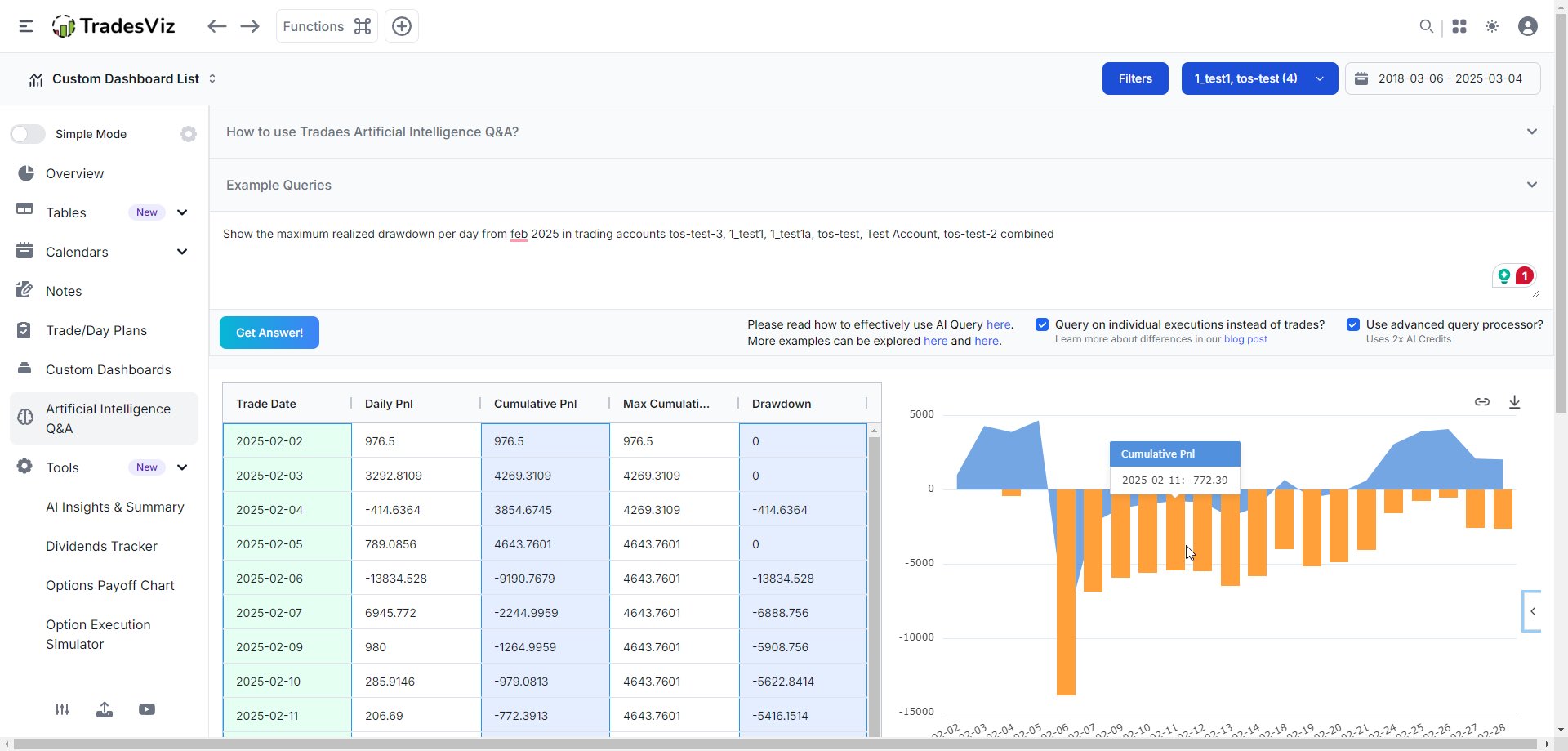This screenshot has height=751, width=1568.
Task: Toggle use advanced query processor checkbox
Action: 1353,324
